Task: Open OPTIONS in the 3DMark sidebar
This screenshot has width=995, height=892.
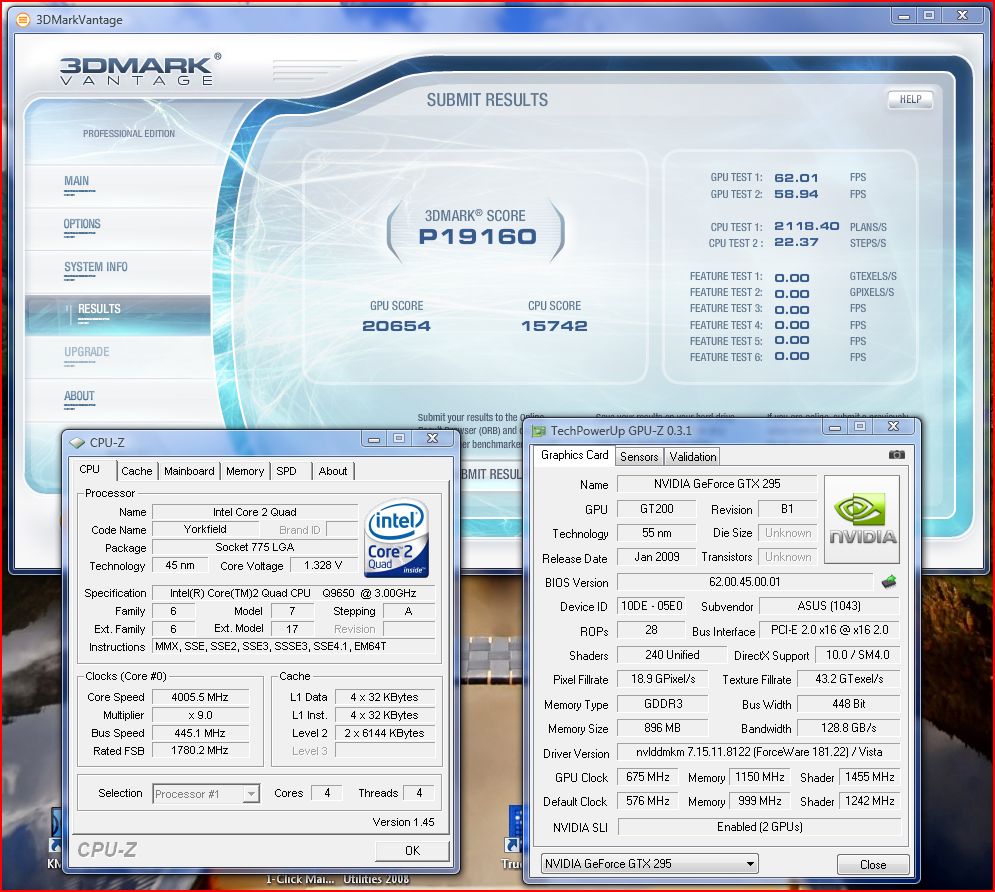Action: pos(82,224)
